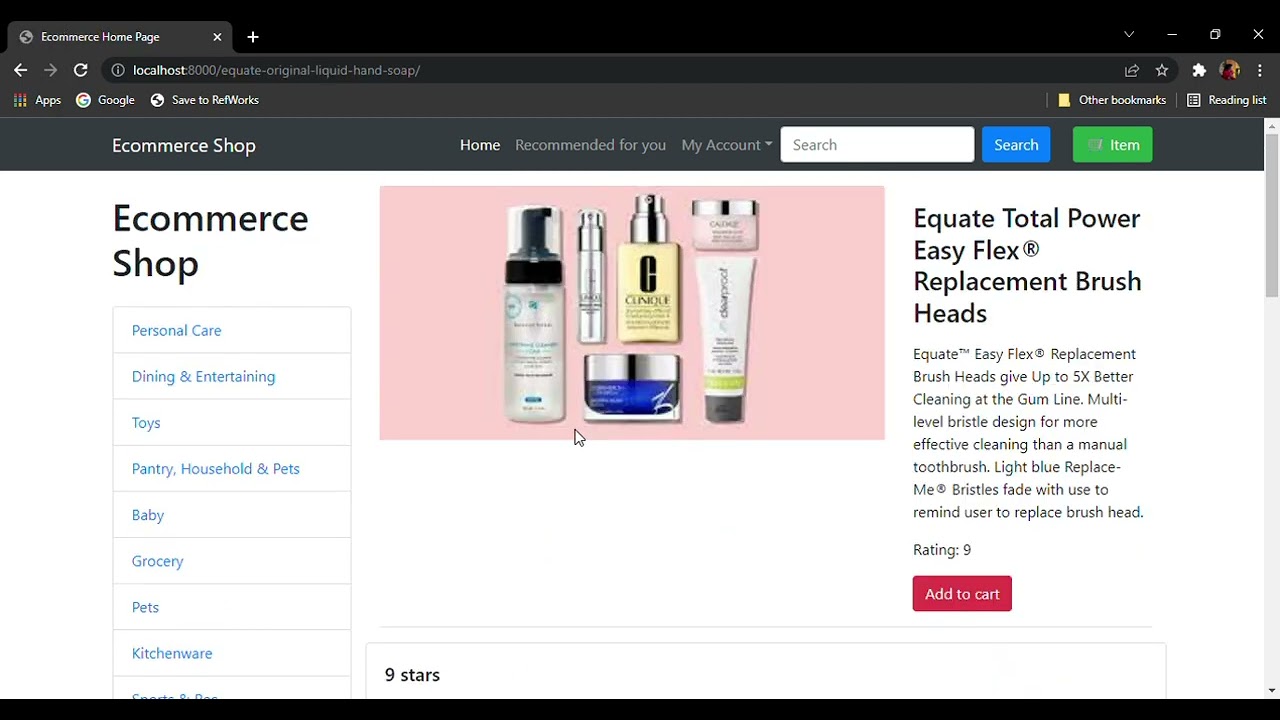Open the Chrome three-dot menu

click(1260, 70)
